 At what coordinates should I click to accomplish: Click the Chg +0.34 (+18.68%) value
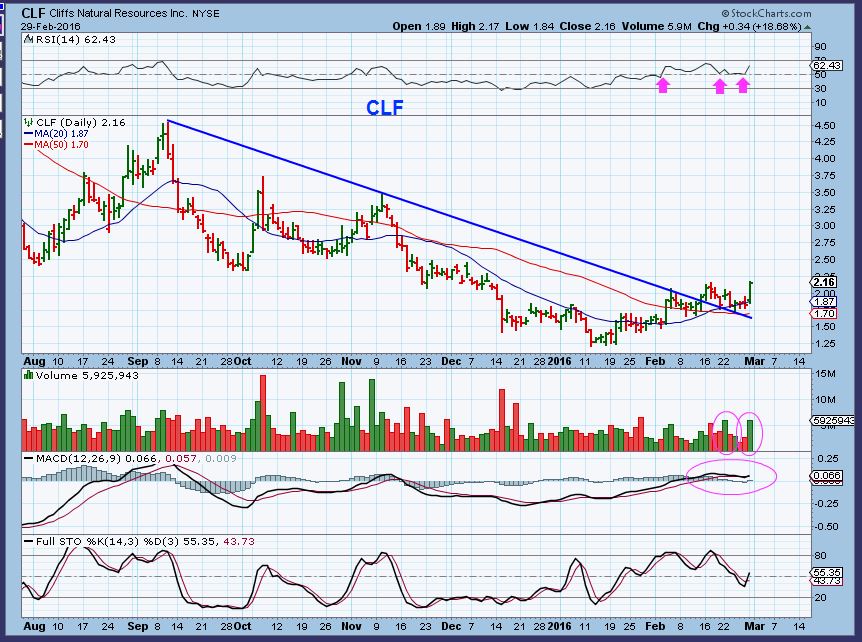coord(749,26)
